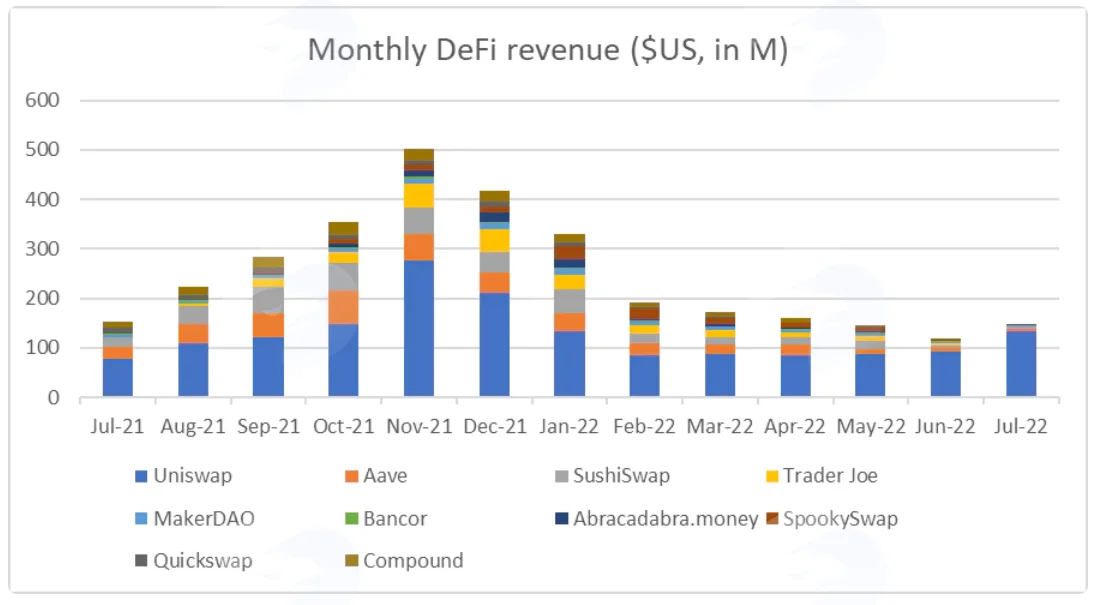
Task: Click the 600 y-axis label
Action: tap(42, 100)
